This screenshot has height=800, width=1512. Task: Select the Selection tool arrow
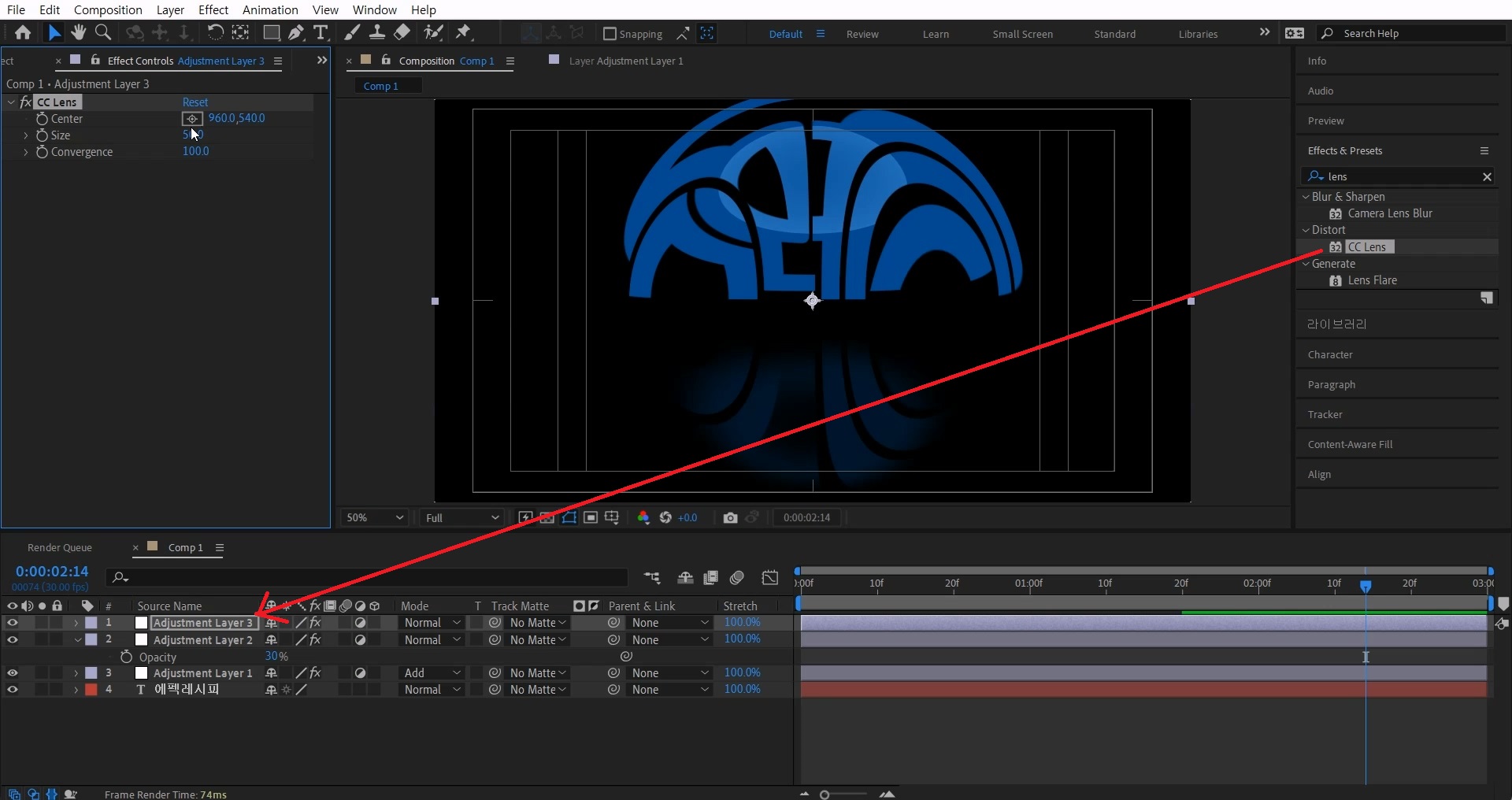(54, 32)
